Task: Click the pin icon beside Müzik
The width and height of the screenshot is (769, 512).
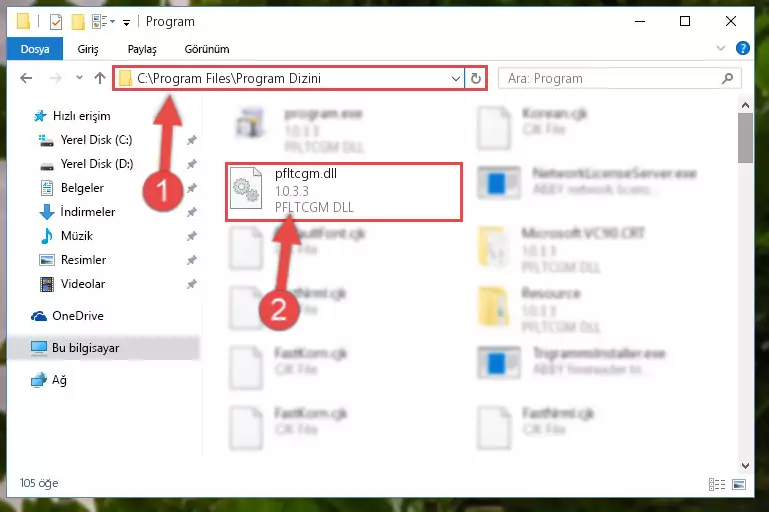Action: point(192,236)
